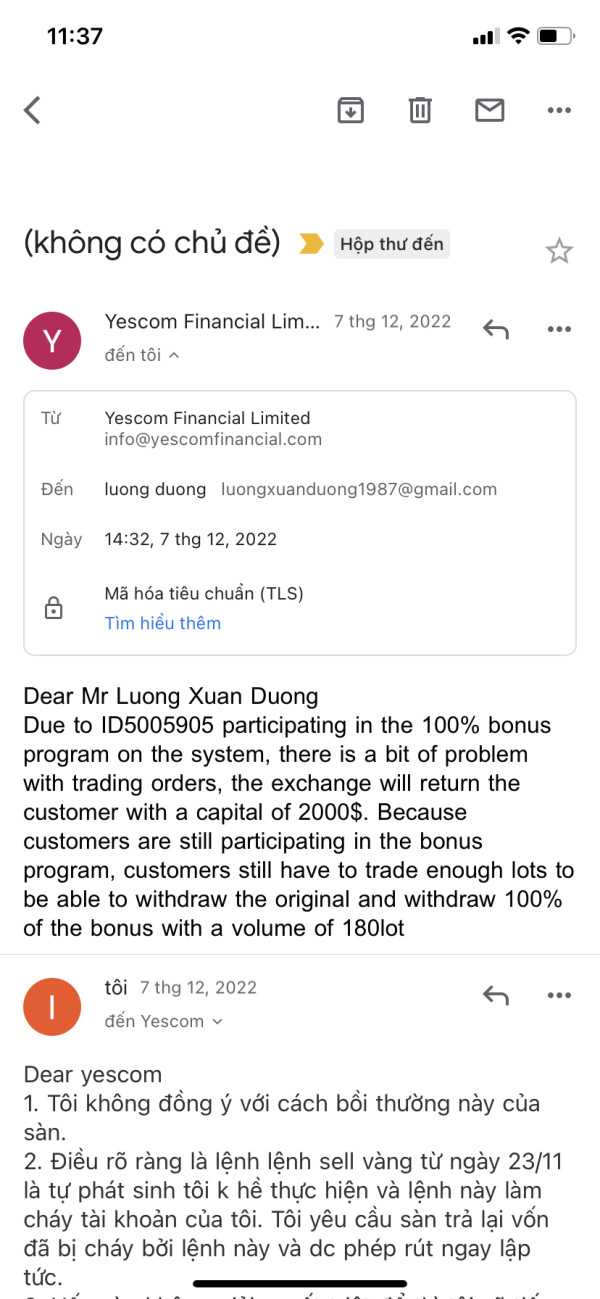The height and width of the screenshot is (1299, 600).
Task: Go back using the top-left arrow
Action: 33,110
